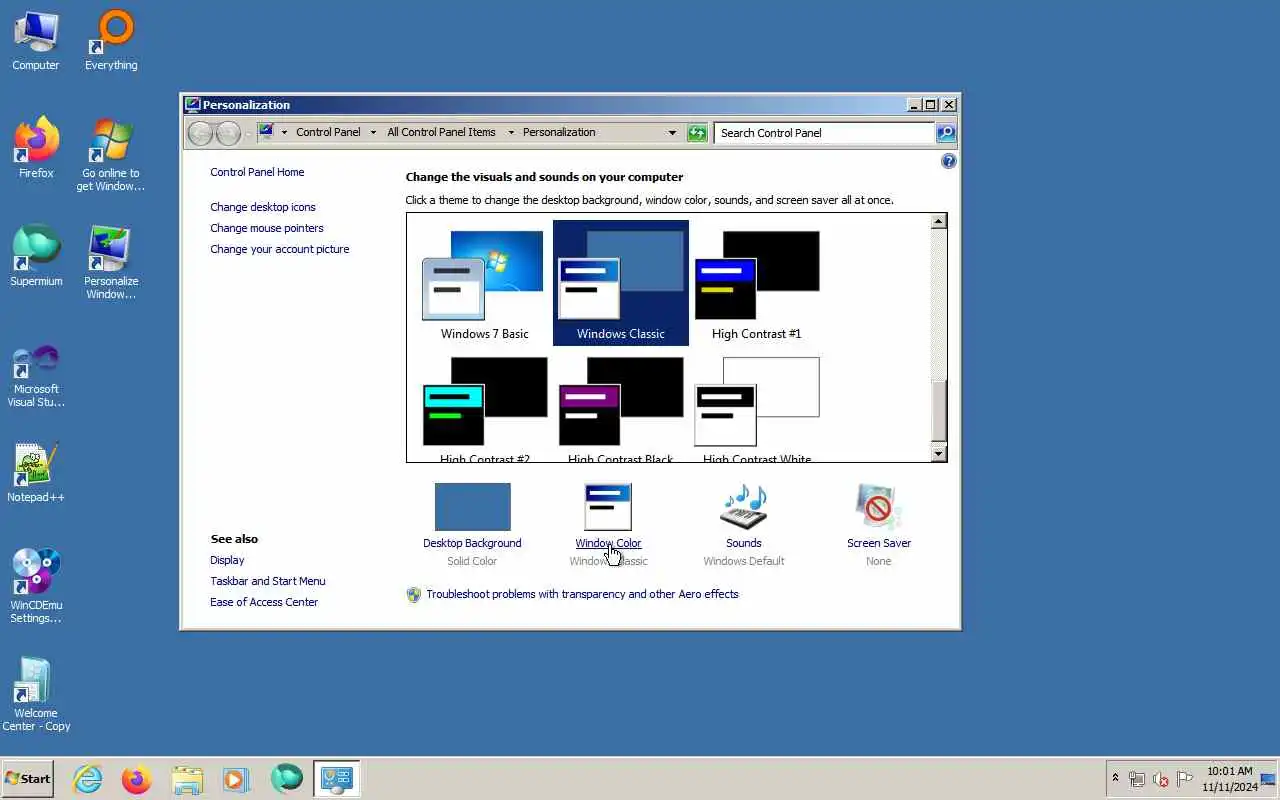Screen dimensions: 1280x800
Task: Click Change mouse pointers link
Action: tap(267, 228)
